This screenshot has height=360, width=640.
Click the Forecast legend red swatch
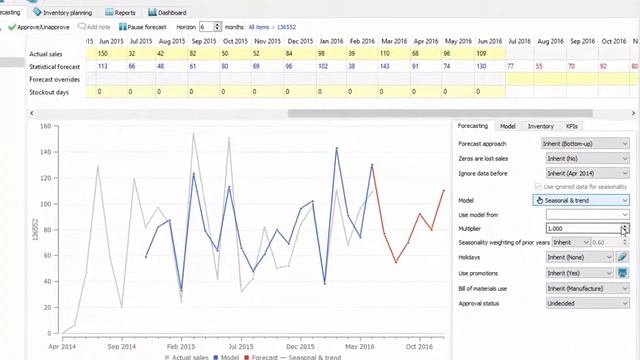(246, 358)
